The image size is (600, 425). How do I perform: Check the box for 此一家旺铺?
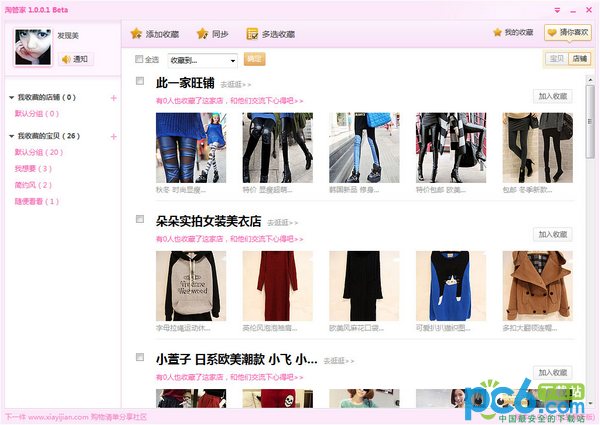[140, 81]
